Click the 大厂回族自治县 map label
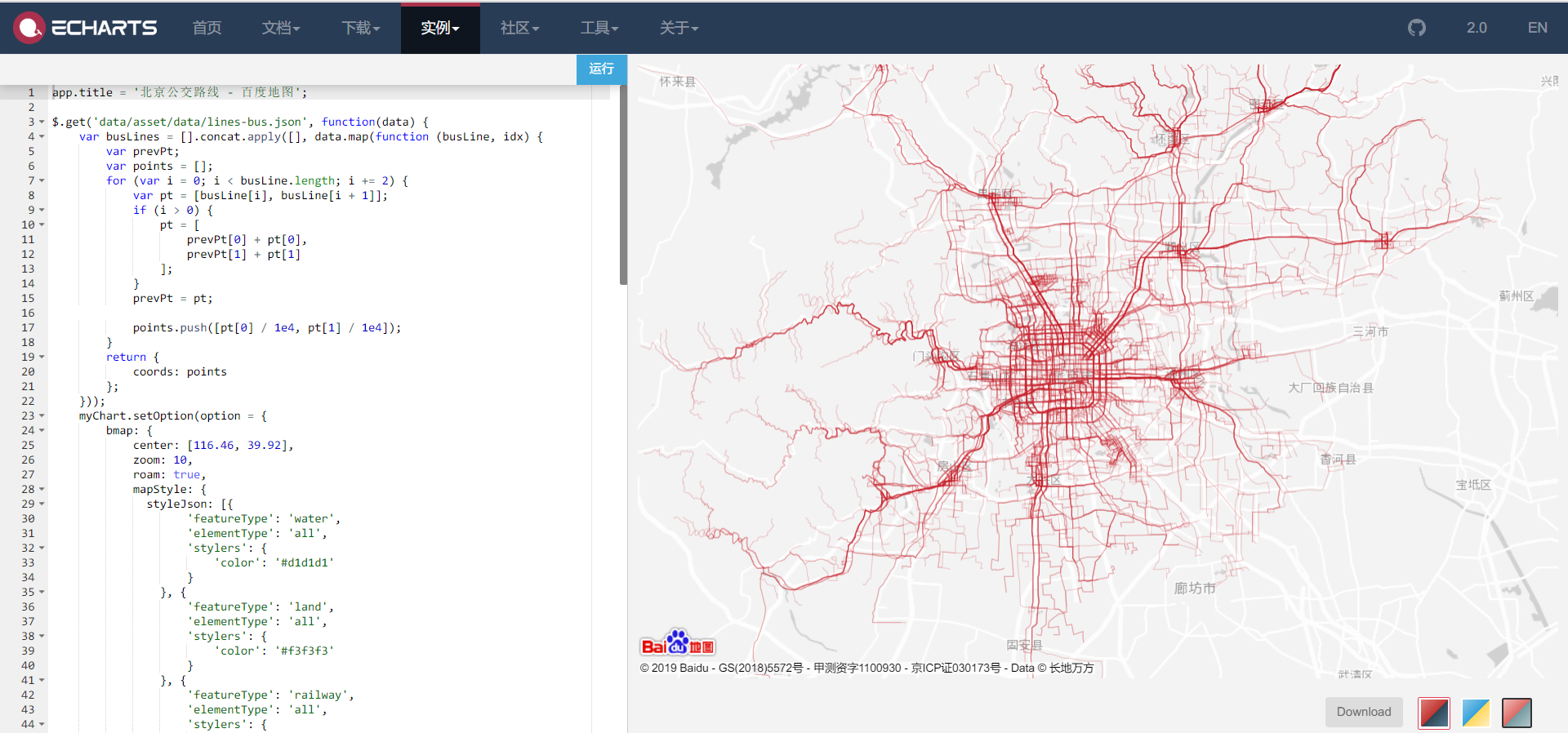 1331,388
